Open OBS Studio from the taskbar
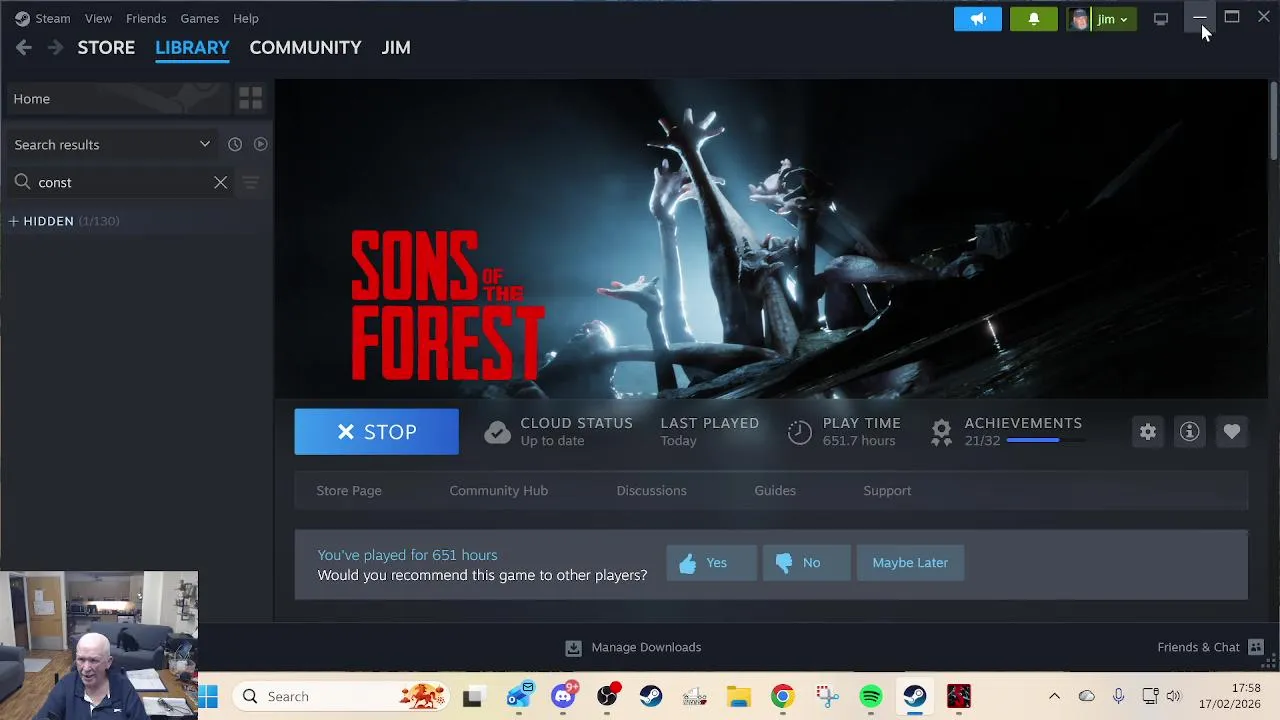The image size is (1280, 720). click(x=607, y=696)
